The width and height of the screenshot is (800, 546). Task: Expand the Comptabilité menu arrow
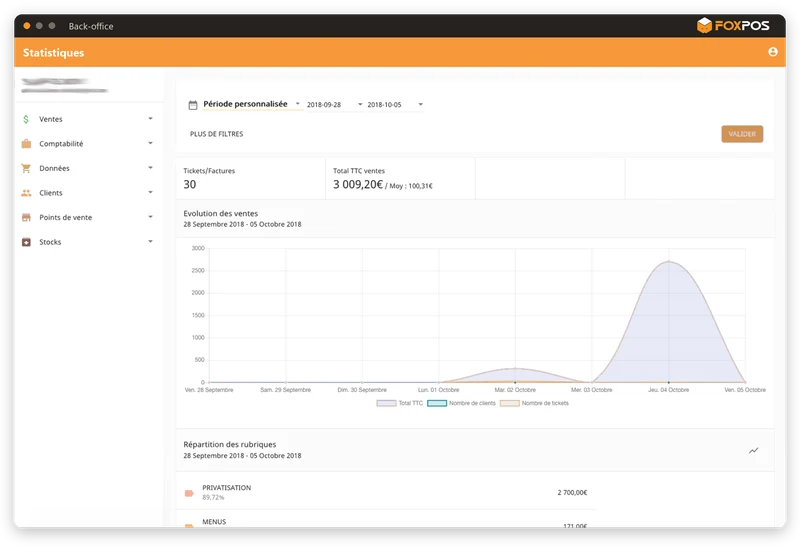coord(151,143)
